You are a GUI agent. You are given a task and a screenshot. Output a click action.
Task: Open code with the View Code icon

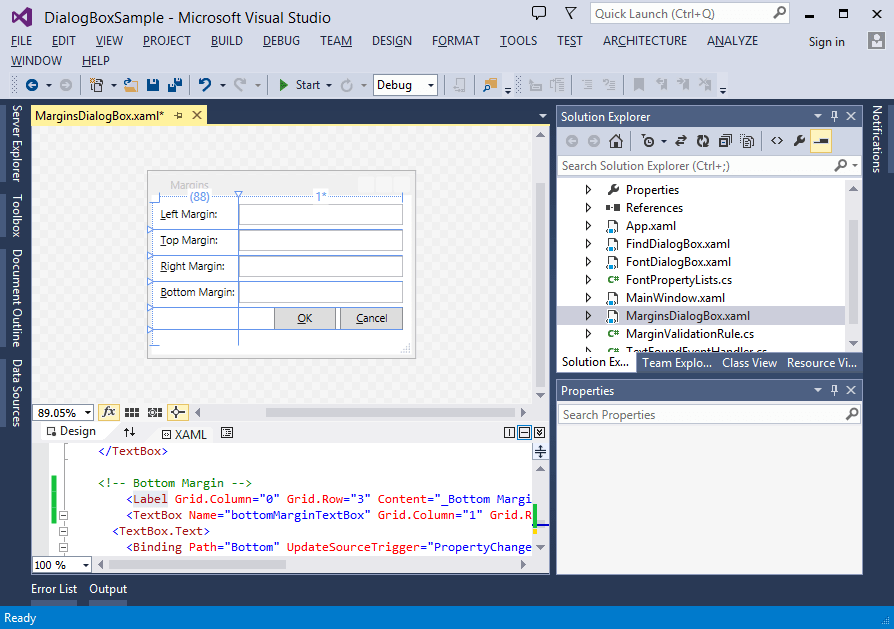click(x=777, y=140)
